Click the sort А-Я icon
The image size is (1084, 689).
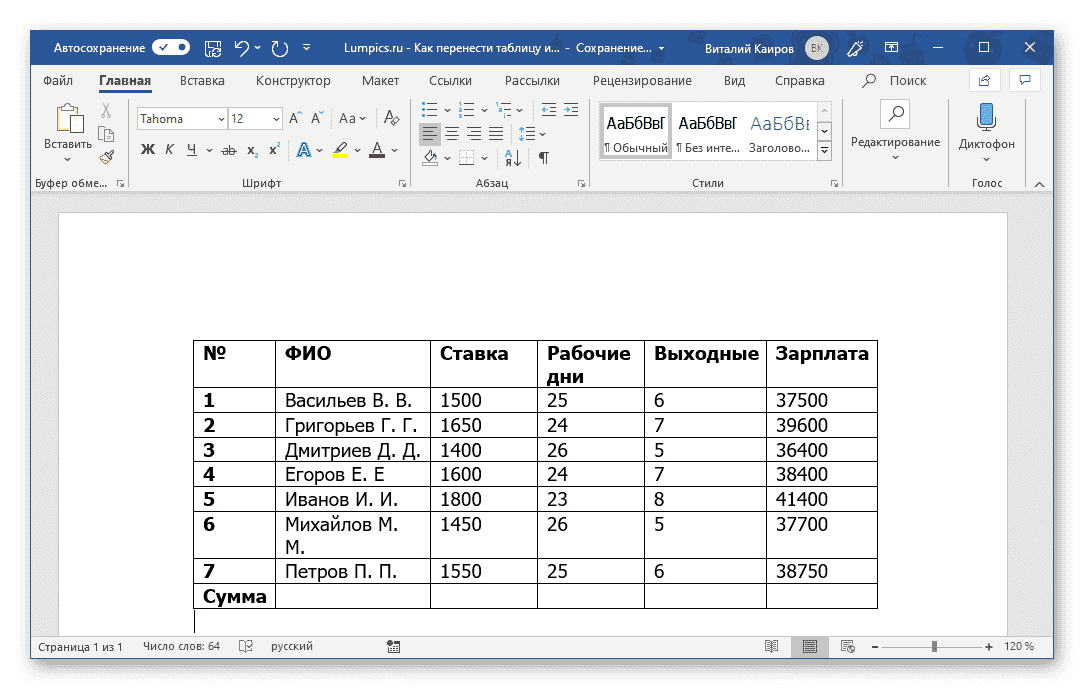point(513,158)
